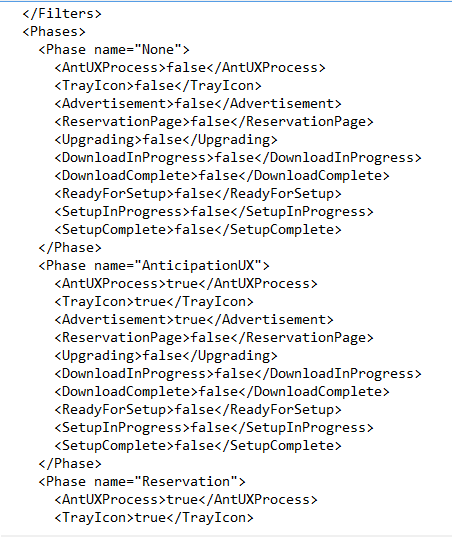Click the Advertisement true line
452x537 pixels.
(194, 320)
